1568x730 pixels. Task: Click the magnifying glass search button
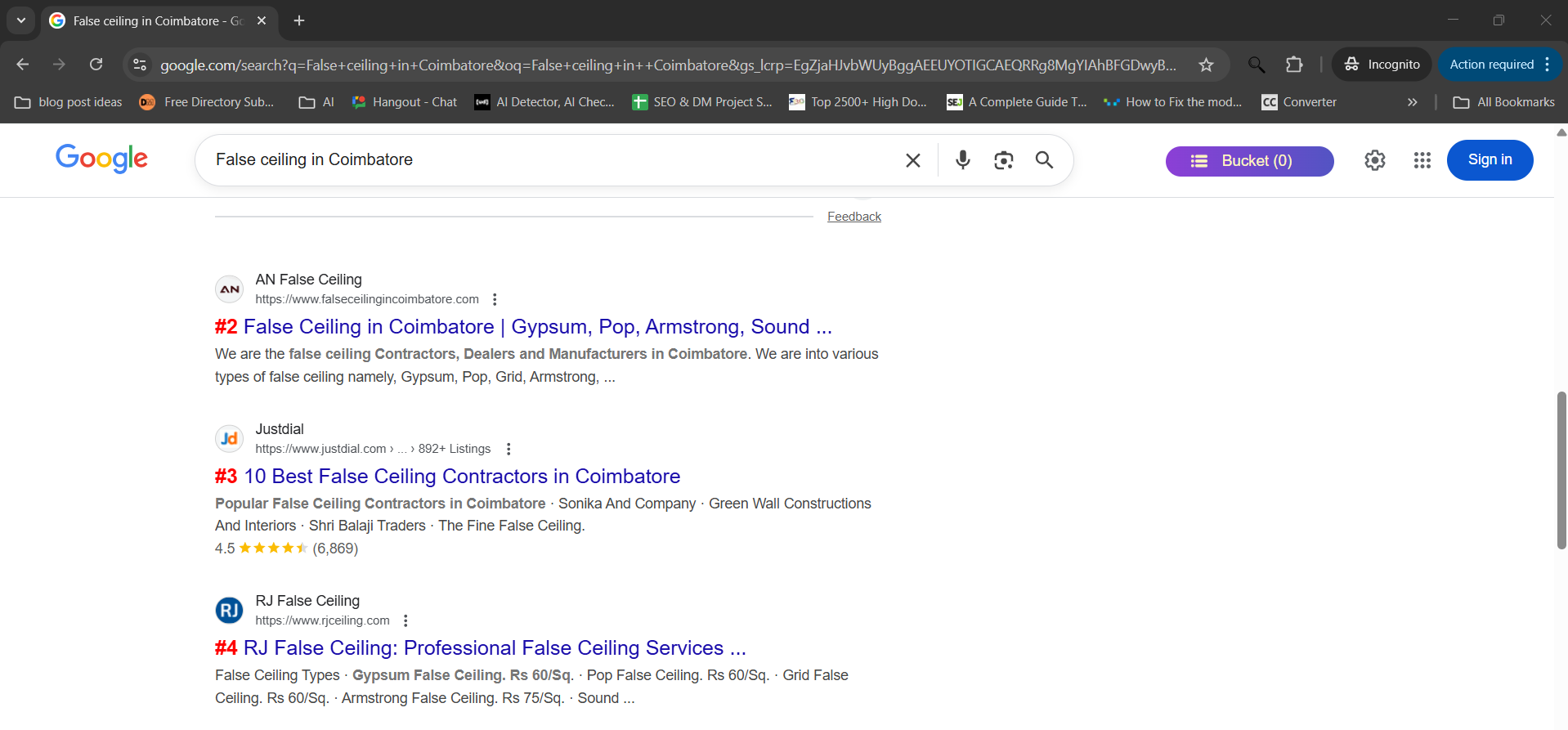(x=1044, y=160)
